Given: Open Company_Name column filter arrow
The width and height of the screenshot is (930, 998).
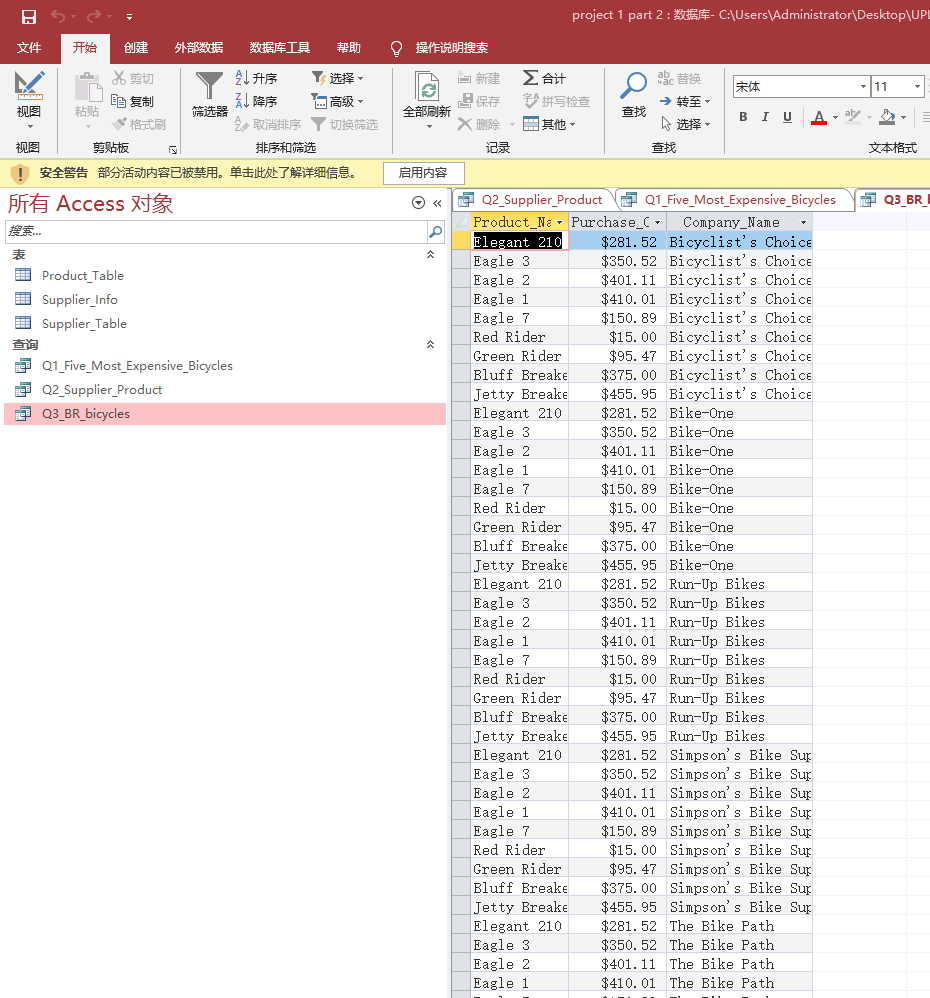Looking at the screenshot, I should coord(803,222).
